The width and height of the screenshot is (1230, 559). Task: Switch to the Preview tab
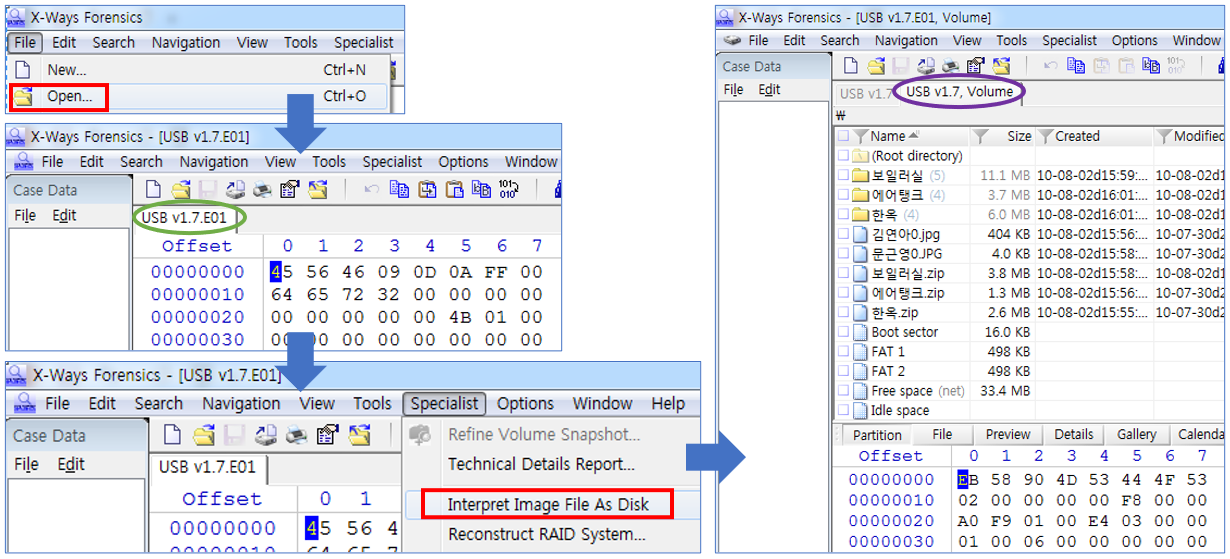coord(1007,435)
